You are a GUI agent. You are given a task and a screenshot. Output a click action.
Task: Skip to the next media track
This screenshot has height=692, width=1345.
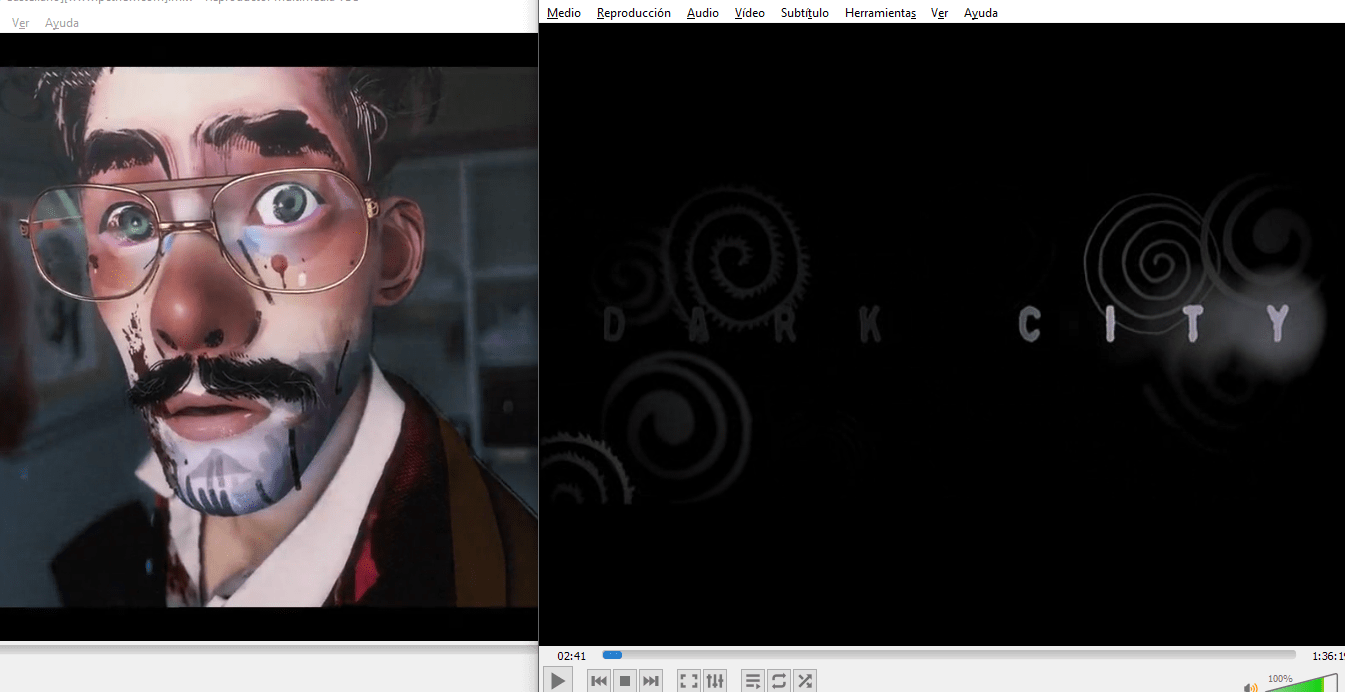651,681
